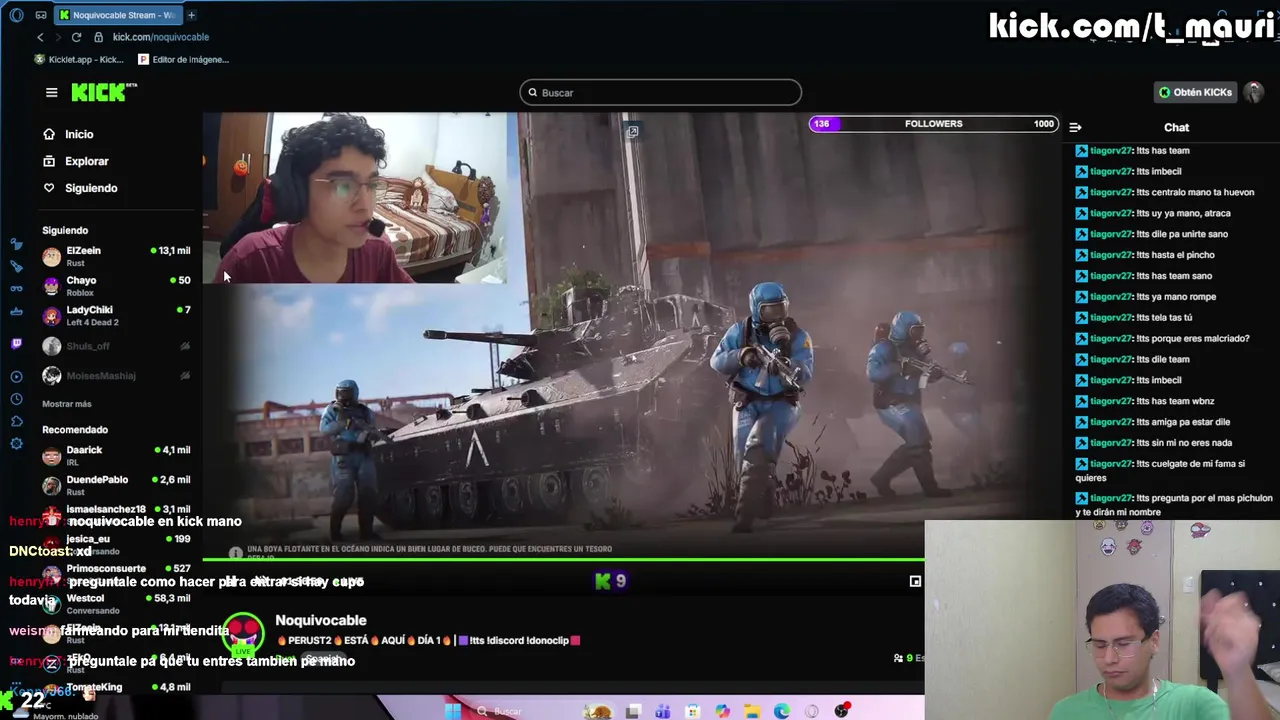Reload the page
Image resolution: width=1280 pixels, height=720 pixels.
click(x=76, y=37)
